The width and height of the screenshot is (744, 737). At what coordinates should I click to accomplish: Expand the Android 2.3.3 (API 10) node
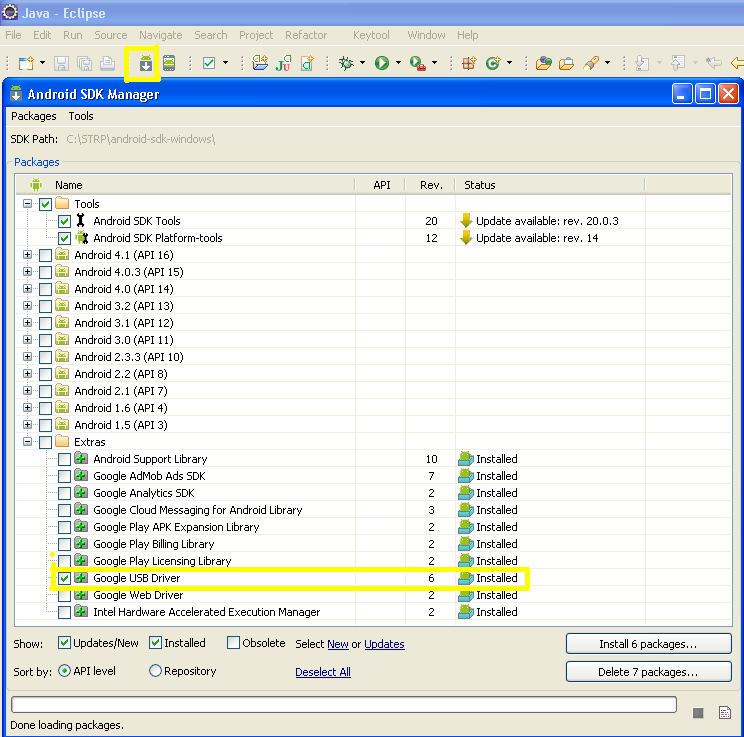pyautogui.click(x=28, y=357)
